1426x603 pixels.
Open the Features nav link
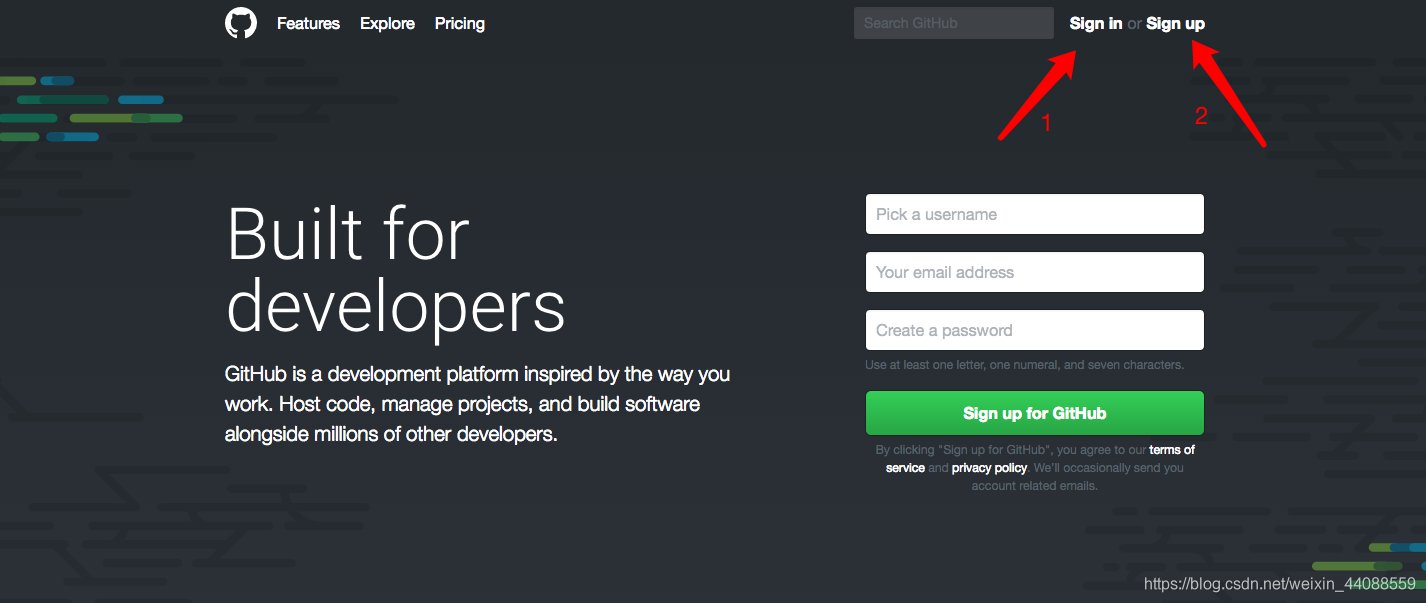pyautogui.click(x=308, y=23)
